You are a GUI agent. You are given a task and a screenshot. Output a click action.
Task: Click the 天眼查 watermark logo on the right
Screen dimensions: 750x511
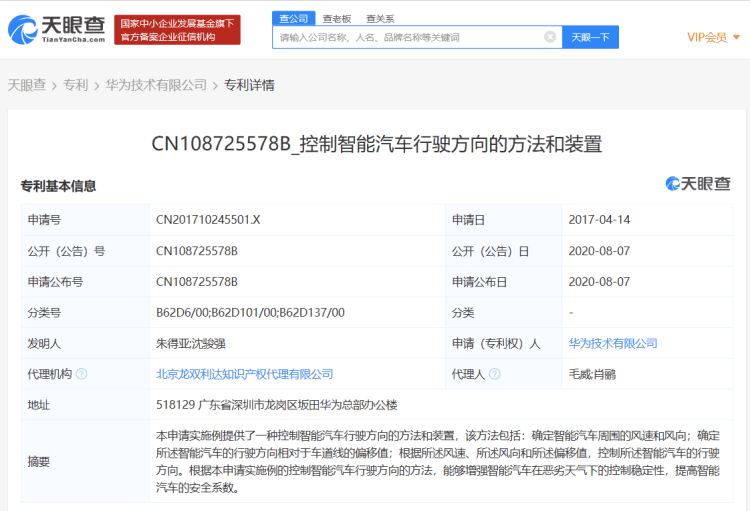point(698,184)
